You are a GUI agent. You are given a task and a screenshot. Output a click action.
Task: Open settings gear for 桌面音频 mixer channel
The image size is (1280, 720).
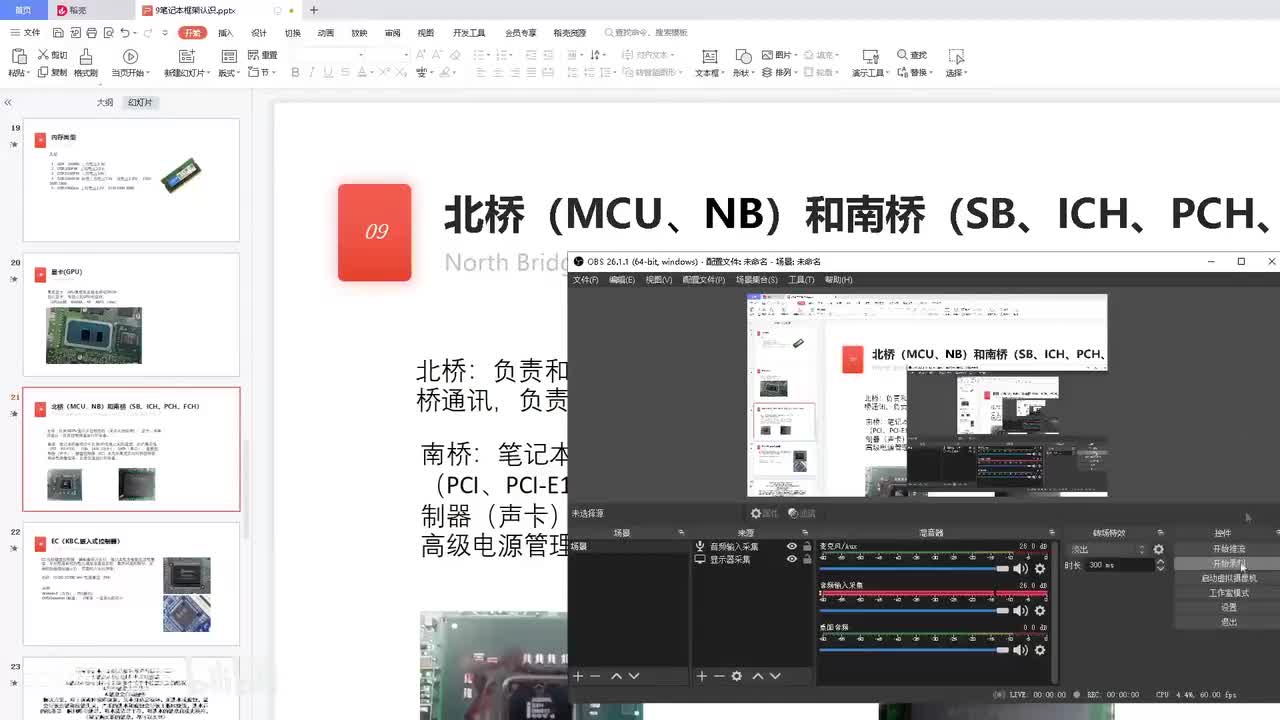click(1040, 650)
